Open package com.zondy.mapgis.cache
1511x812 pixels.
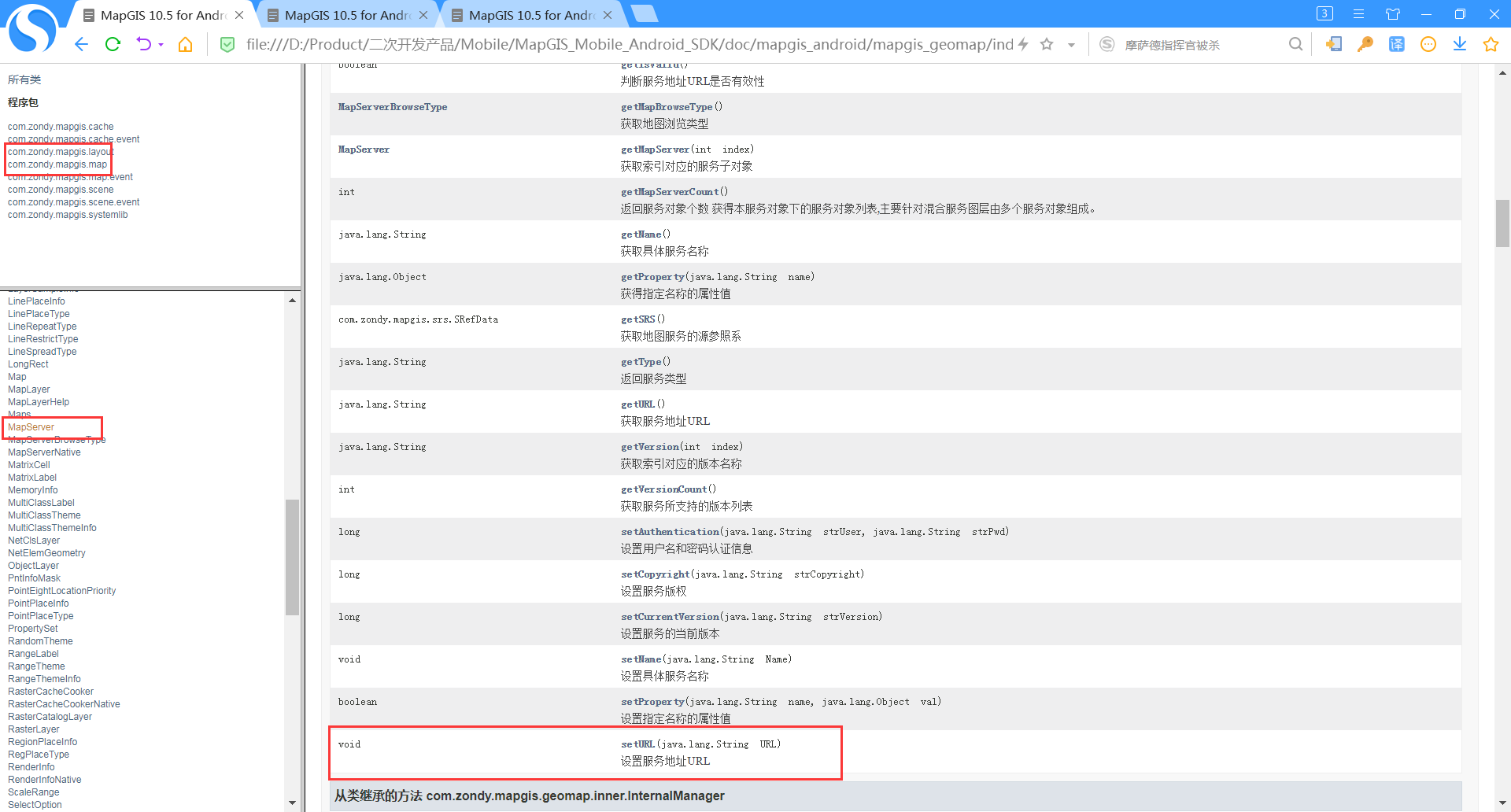61,127
